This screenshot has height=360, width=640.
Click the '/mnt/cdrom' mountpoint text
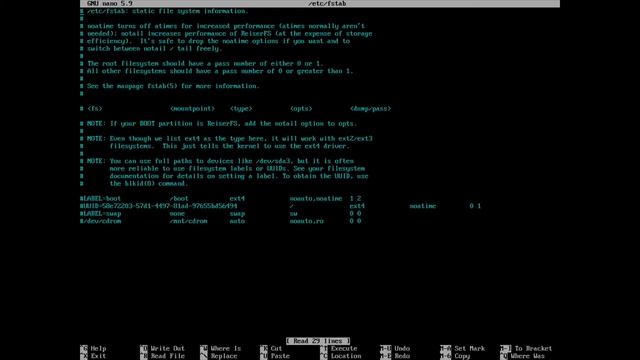coord(189,221)
